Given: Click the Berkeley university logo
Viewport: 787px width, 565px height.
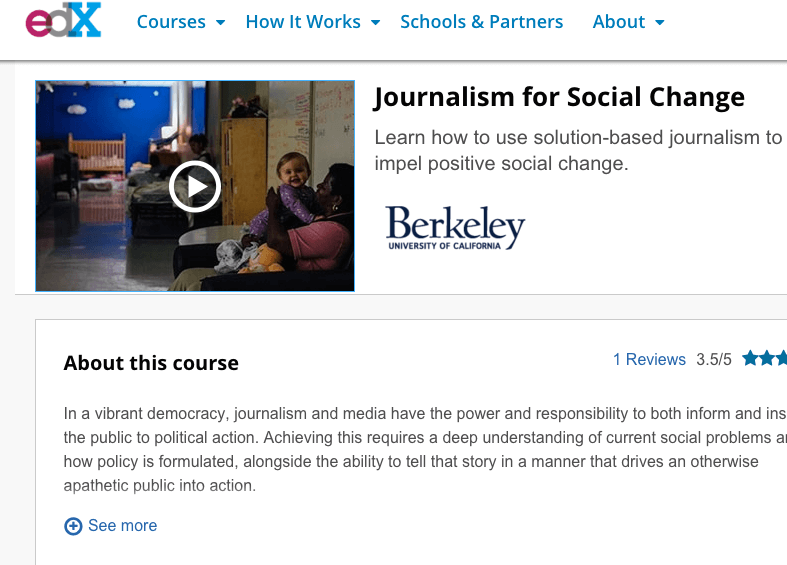Looking at the screenshot, I should click(455, 228).
